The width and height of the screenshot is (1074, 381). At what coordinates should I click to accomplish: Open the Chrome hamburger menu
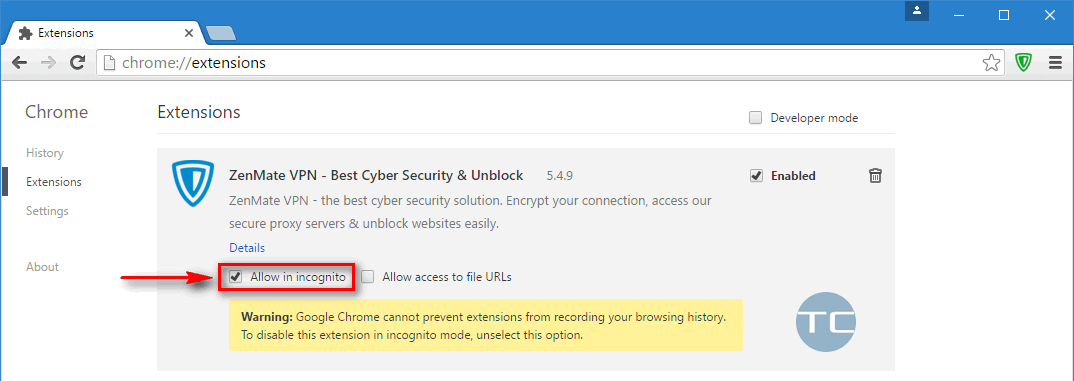pos(1056,63)
